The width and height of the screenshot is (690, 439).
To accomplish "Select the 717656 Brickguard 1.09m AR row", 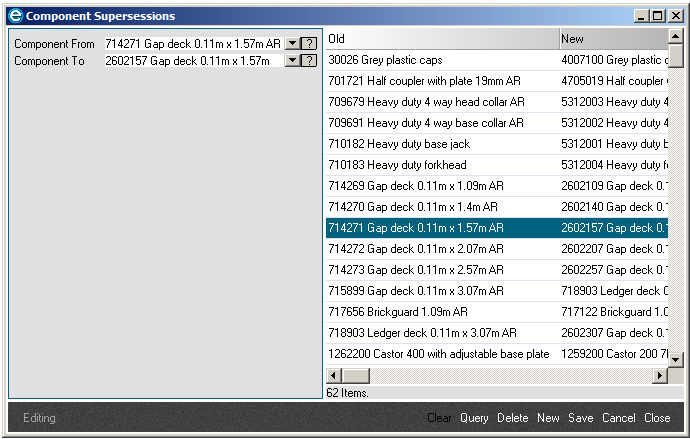I will tap(441, 312).
